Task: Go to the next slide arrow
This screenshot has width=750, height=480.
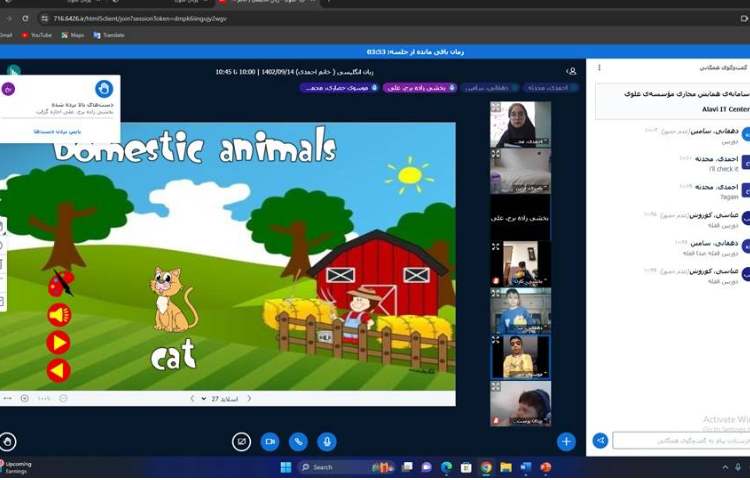Action: point(190,398)
